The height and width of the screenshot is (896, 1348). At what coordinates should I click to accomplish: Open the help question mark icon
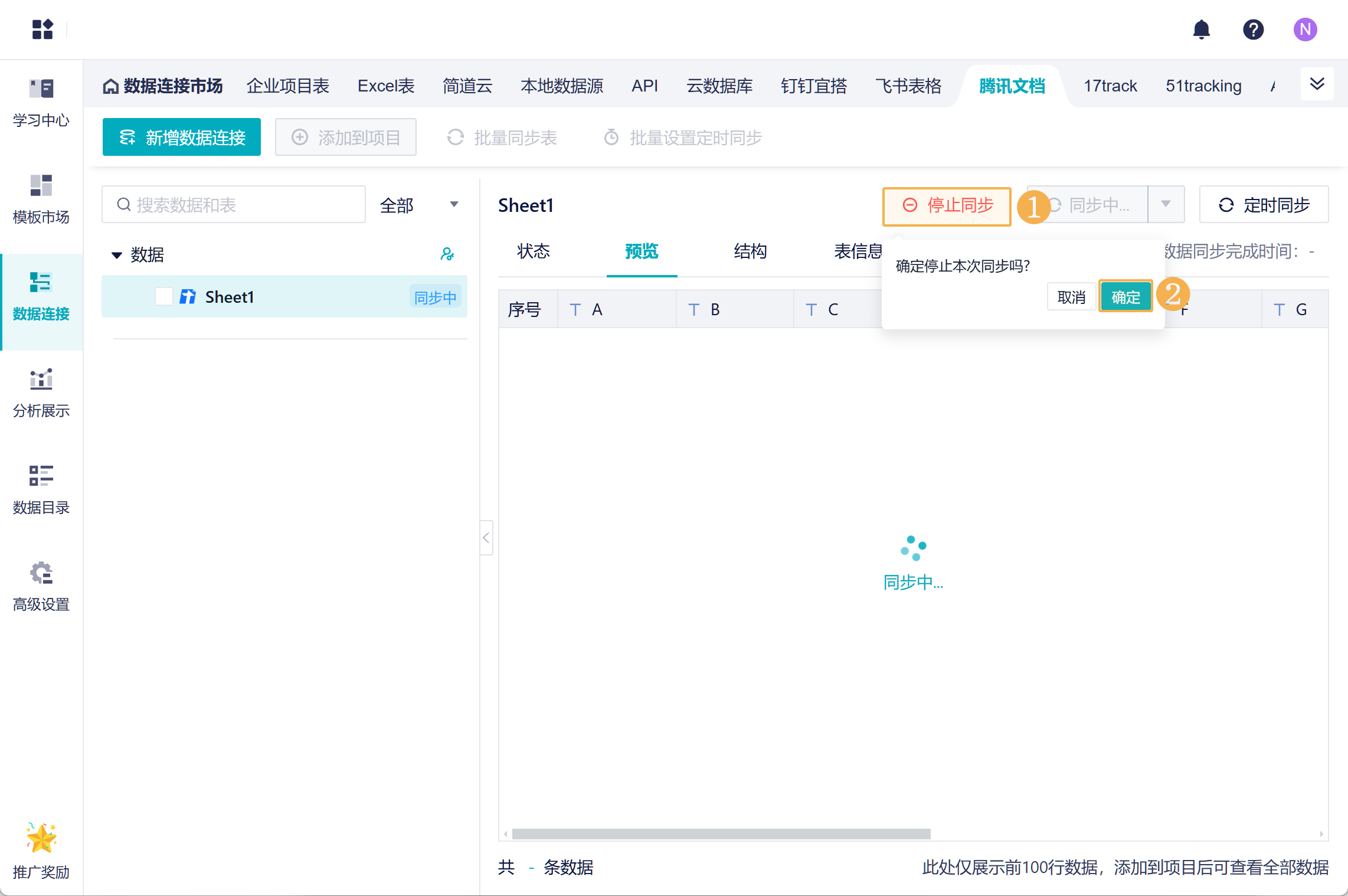click(x=1253, y=30)
